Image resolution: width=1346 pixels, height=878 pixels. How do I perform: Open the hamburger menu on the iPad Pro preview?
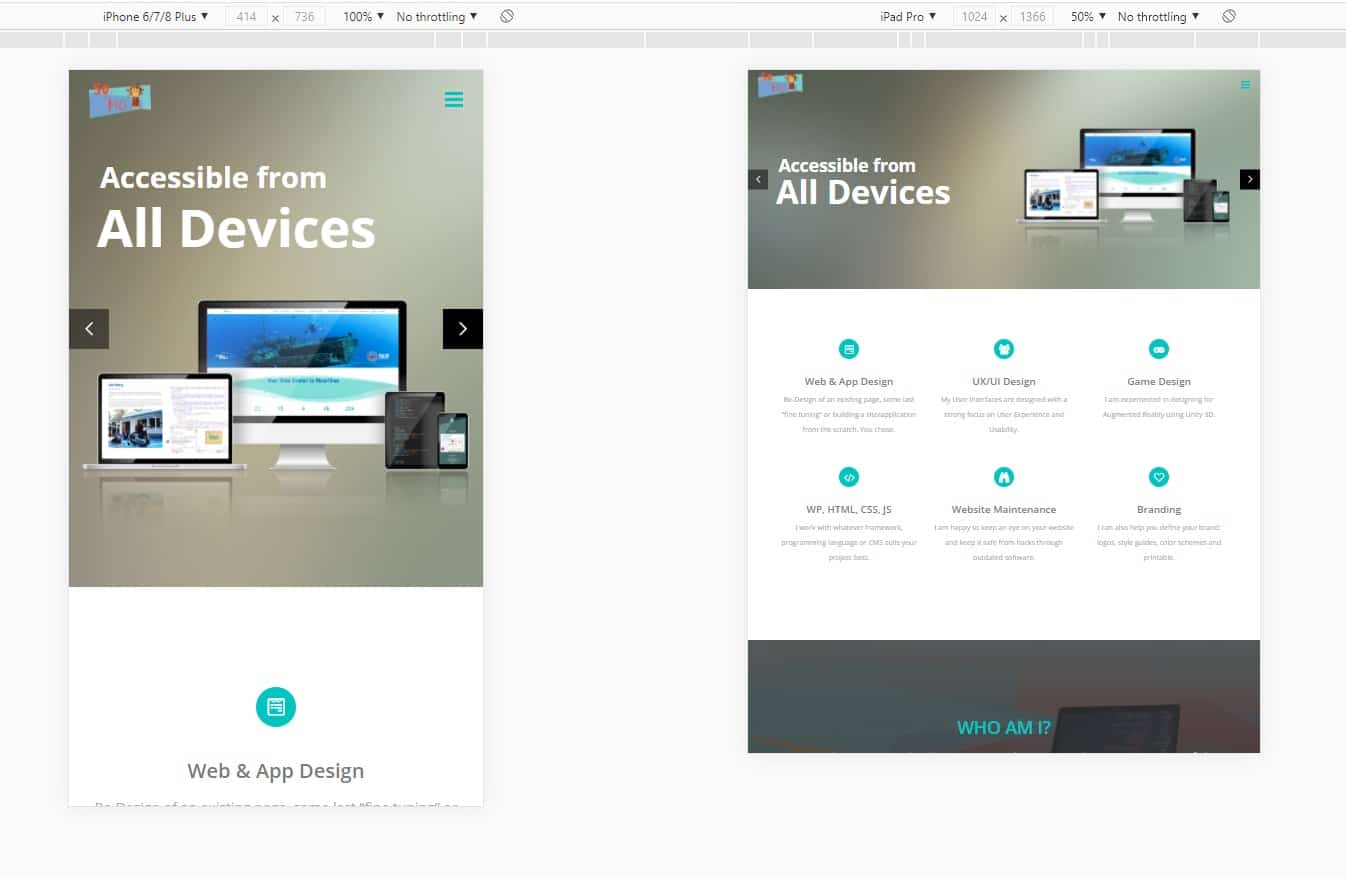coord(1245,85)
